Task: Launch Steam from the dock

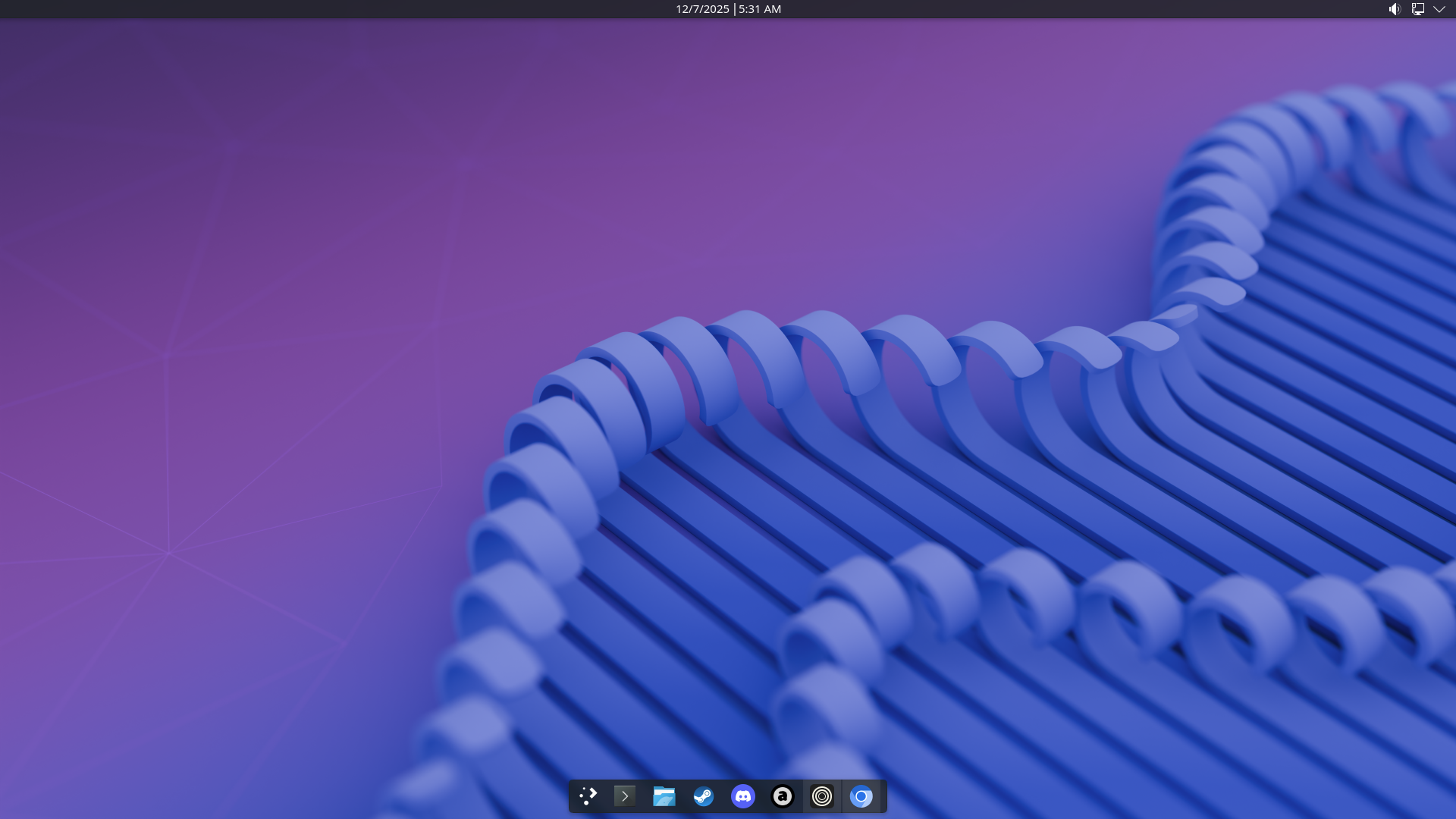Action: [704, 796]
